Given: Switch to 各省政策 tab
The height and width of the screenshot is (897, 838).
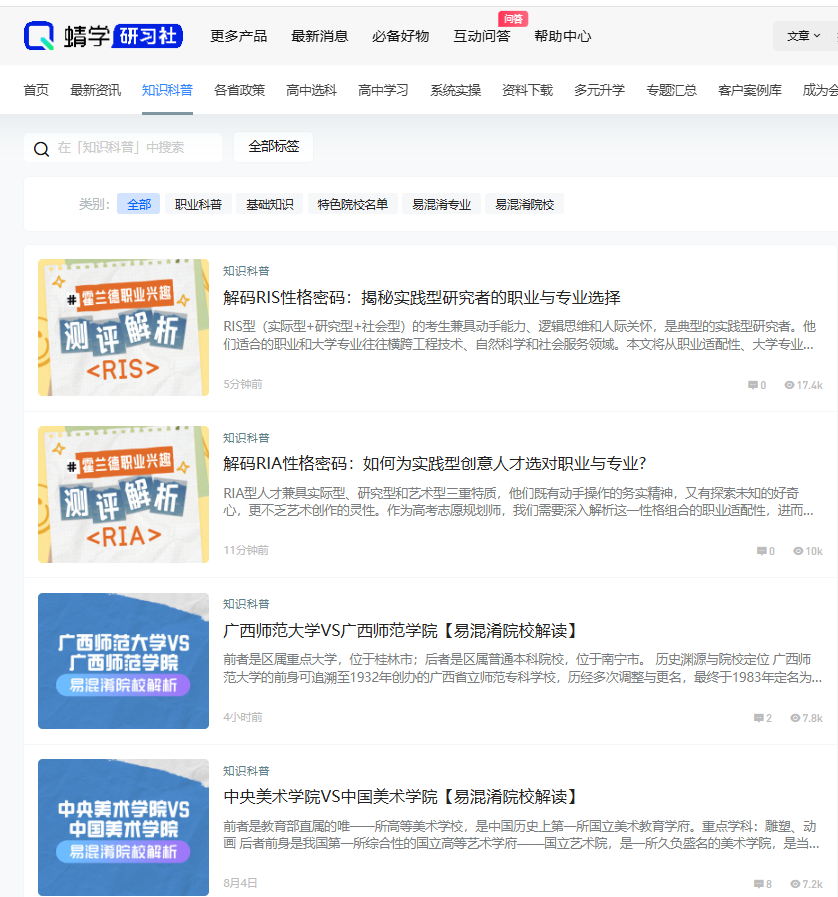Looking at the screenshot, I should 240,90.
